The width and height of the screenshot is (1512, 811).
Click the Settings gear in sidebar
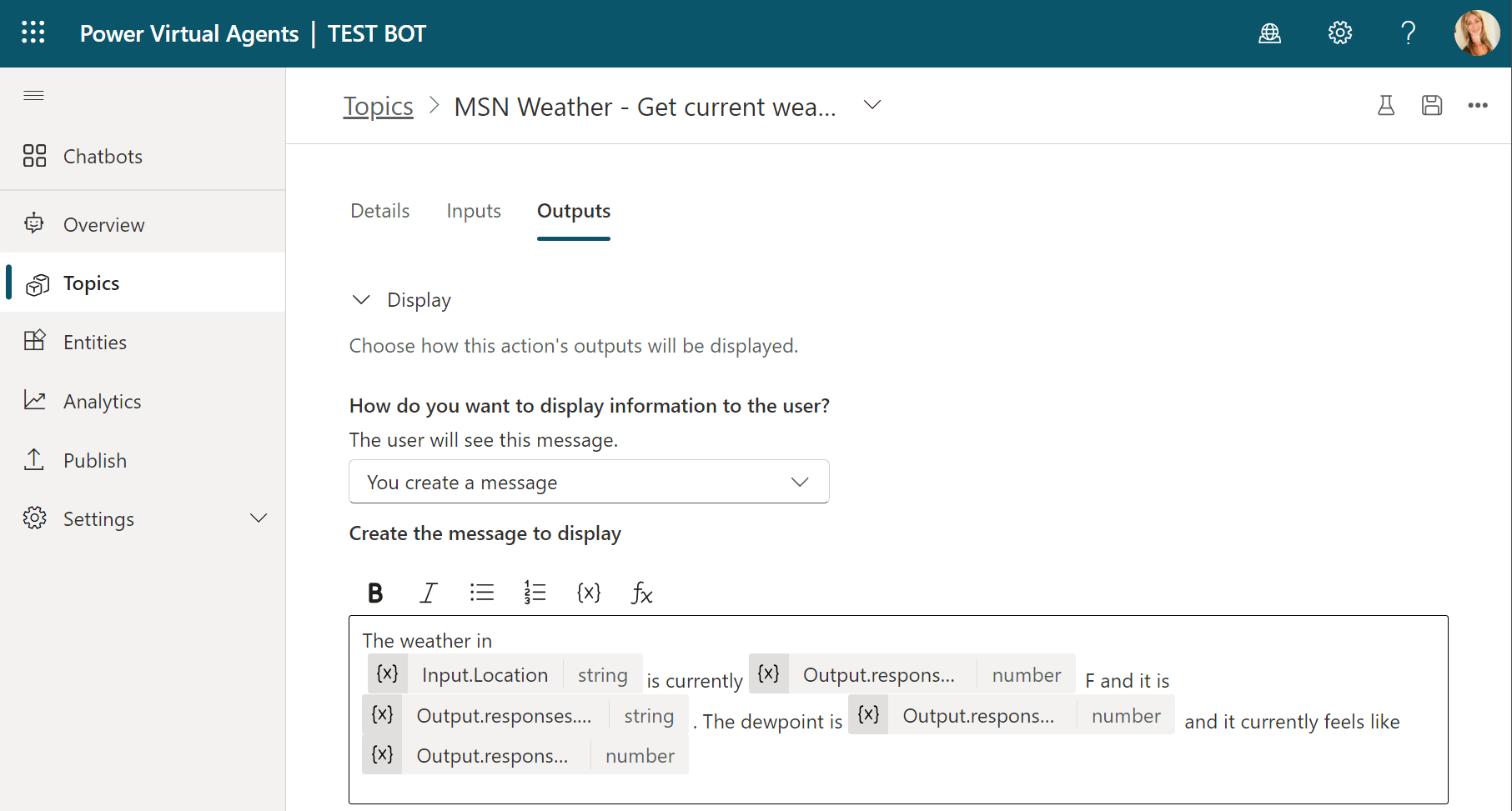(x=34, y=518)
